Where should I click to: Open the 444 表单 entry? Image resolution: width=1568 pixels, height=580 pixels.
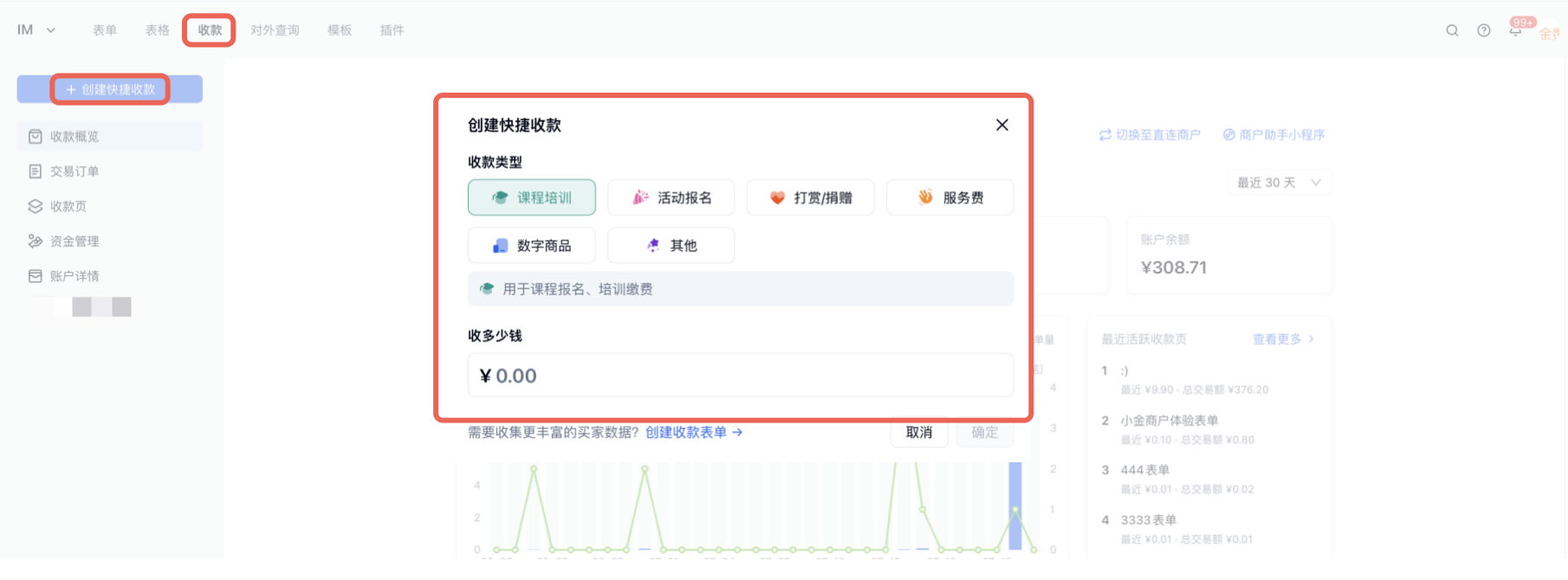point(1145,470)
